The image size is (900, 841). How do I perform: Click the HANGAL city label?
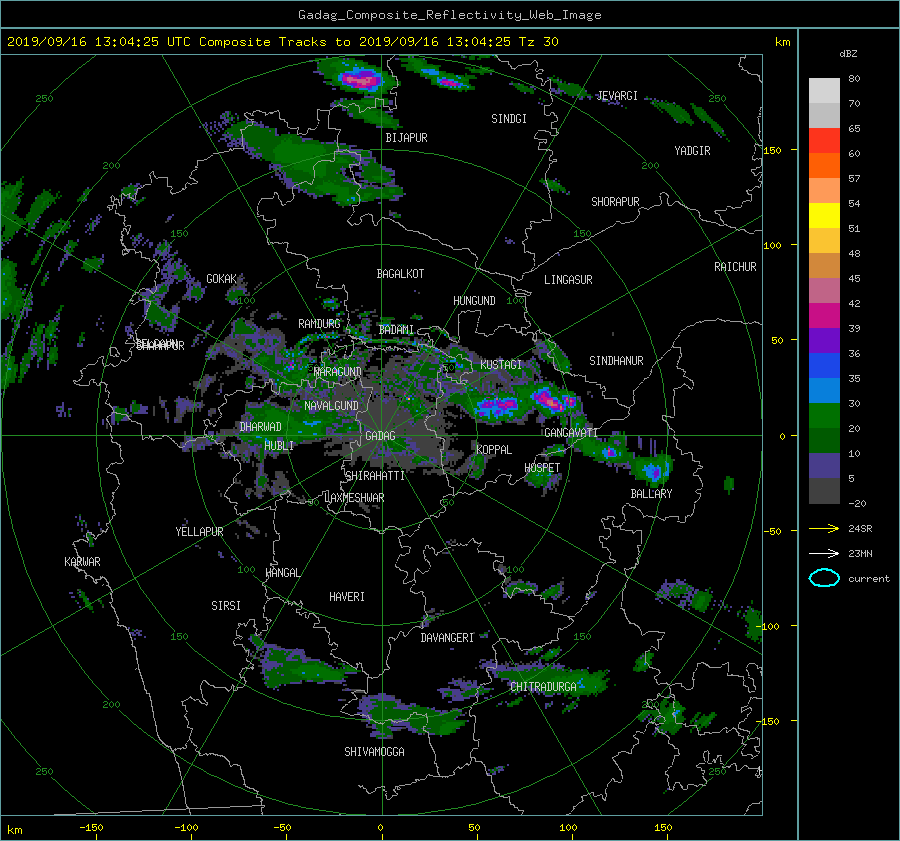[283, 573]
